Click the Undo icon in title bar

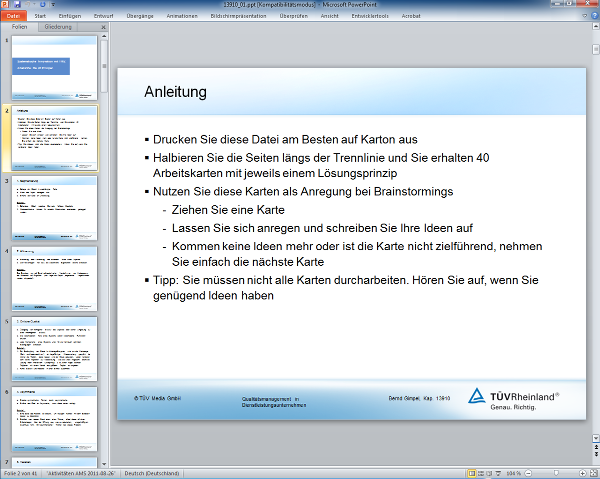coord(30,5)
